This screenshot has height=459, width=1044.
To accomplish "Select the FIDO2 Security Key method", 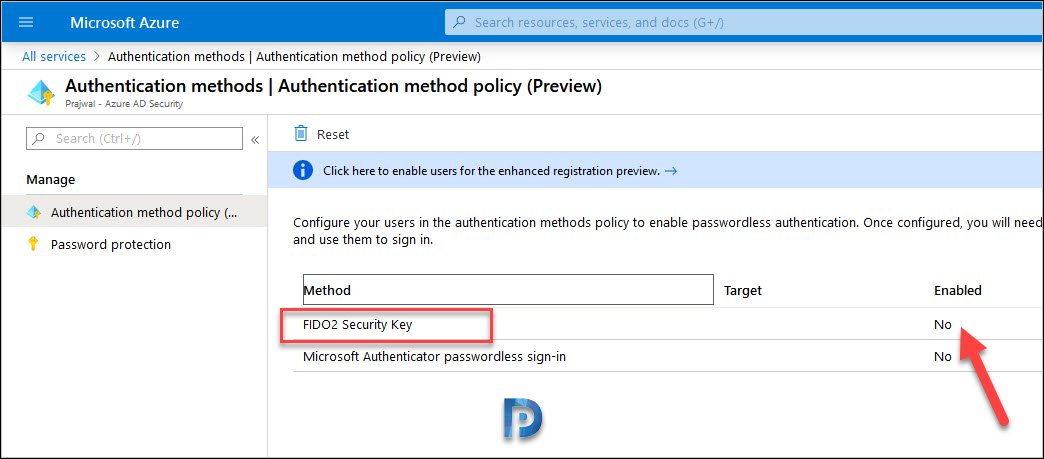I will pyautogui.click(x=358, y=324).
